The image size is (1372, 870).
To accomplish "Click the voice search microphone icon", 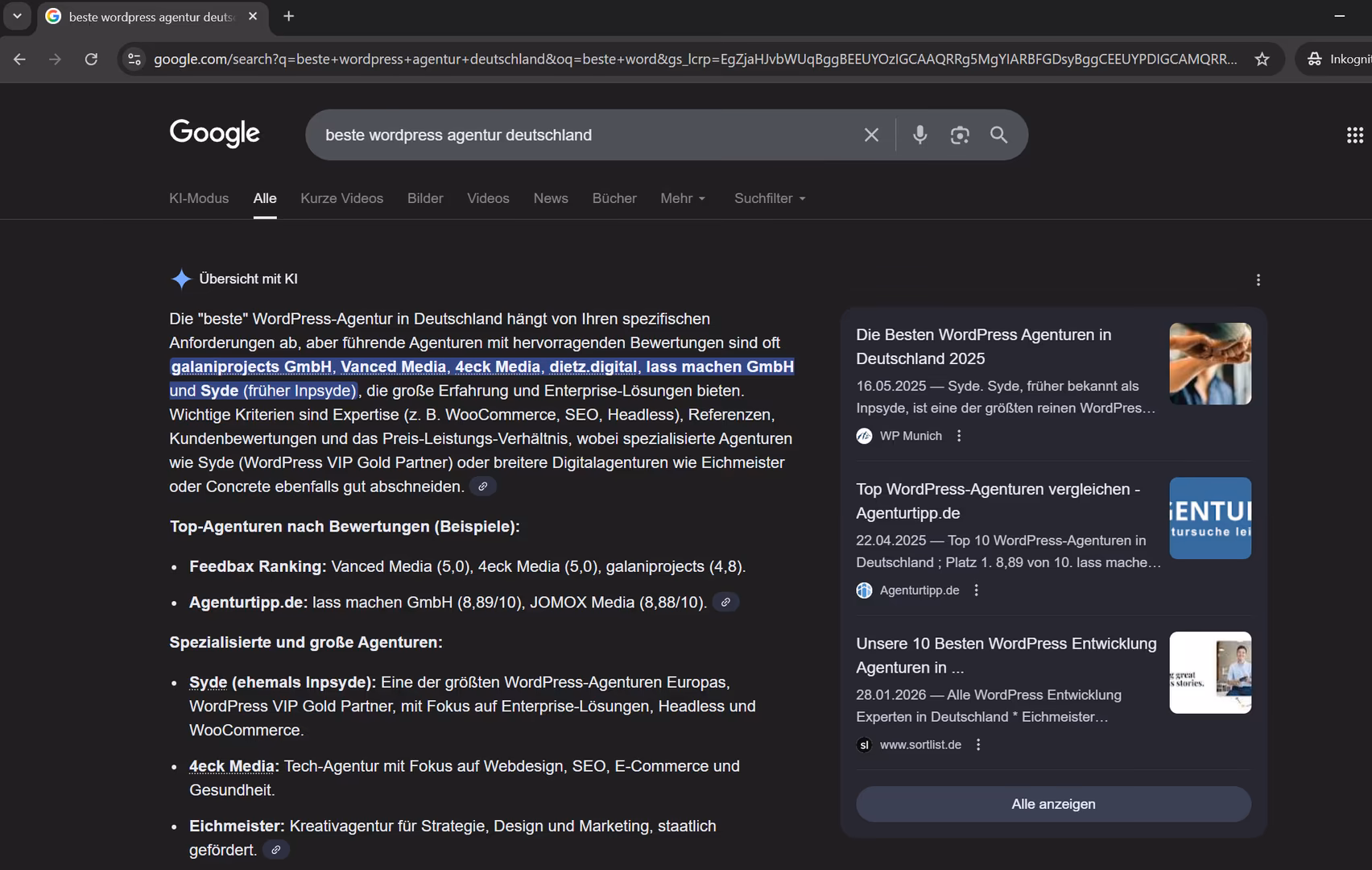I will point(919,135).
